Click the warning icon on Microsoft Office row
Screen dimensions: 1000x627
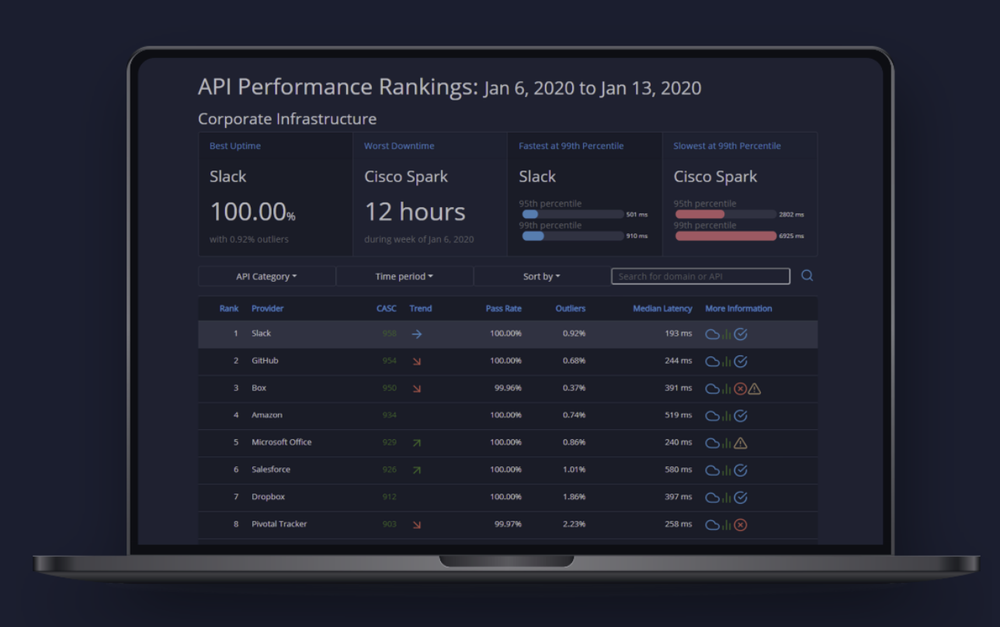[740, 442]
